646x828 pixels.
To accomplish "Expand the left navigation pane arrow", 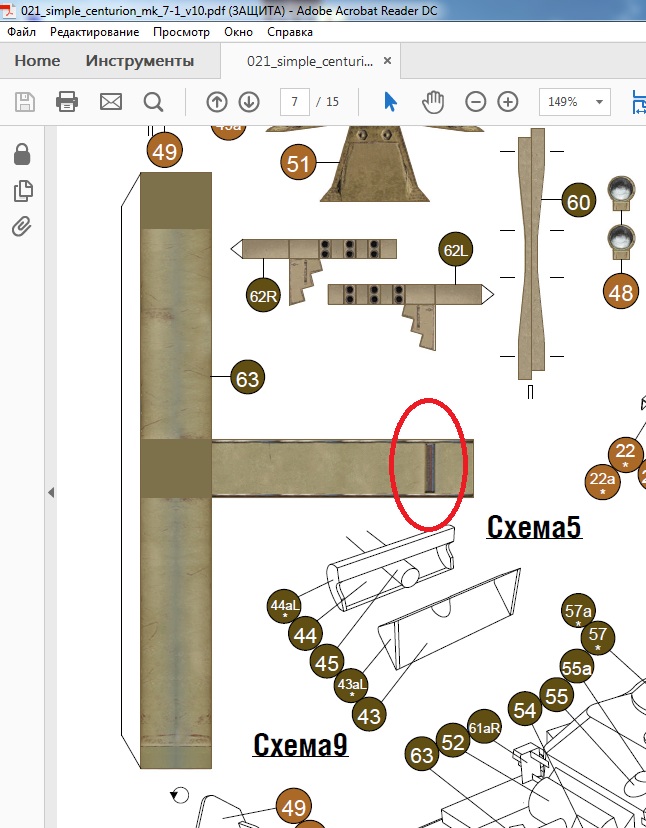I will pos(51,493).
